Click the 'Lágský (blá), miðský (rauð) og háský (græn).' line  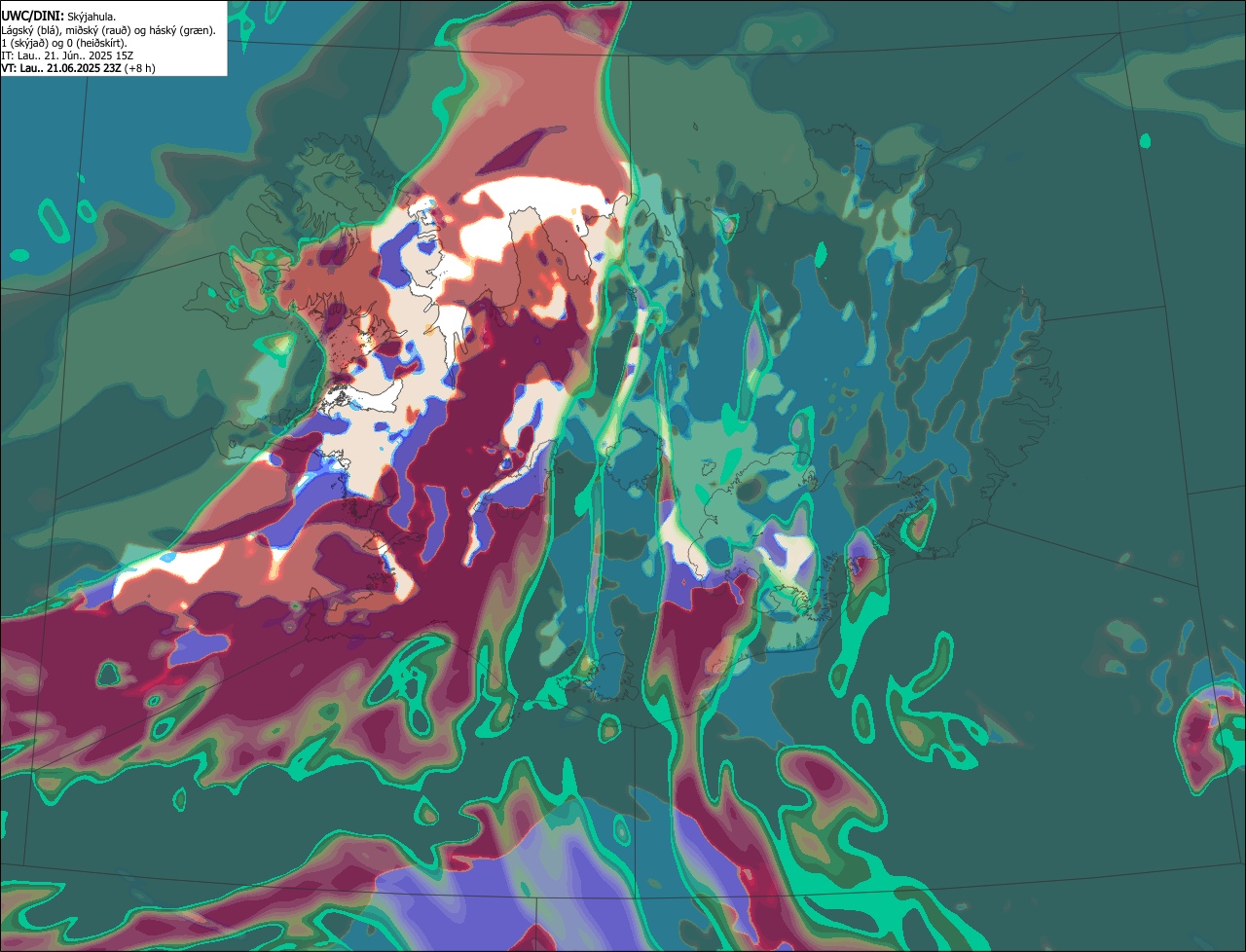[108, 30]
